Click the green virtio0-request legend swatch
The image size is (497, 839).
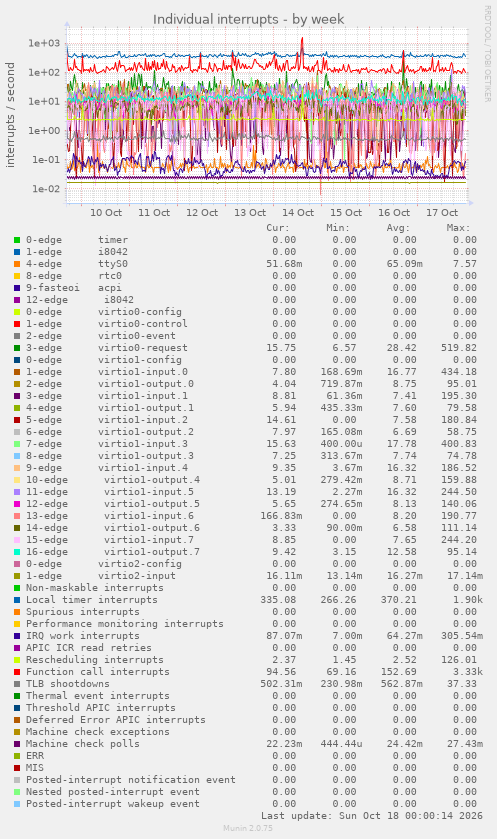click(17, 348)
